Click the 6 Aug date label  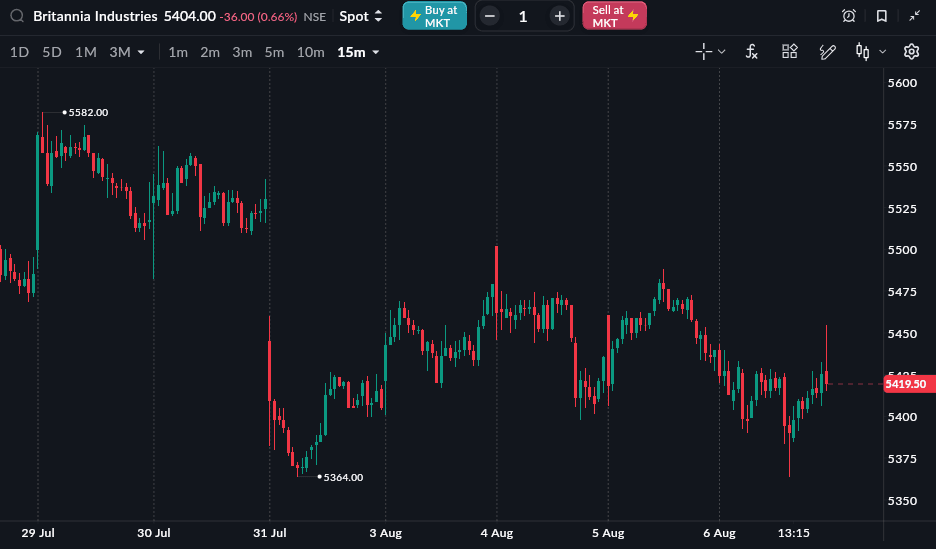(719, 533)
